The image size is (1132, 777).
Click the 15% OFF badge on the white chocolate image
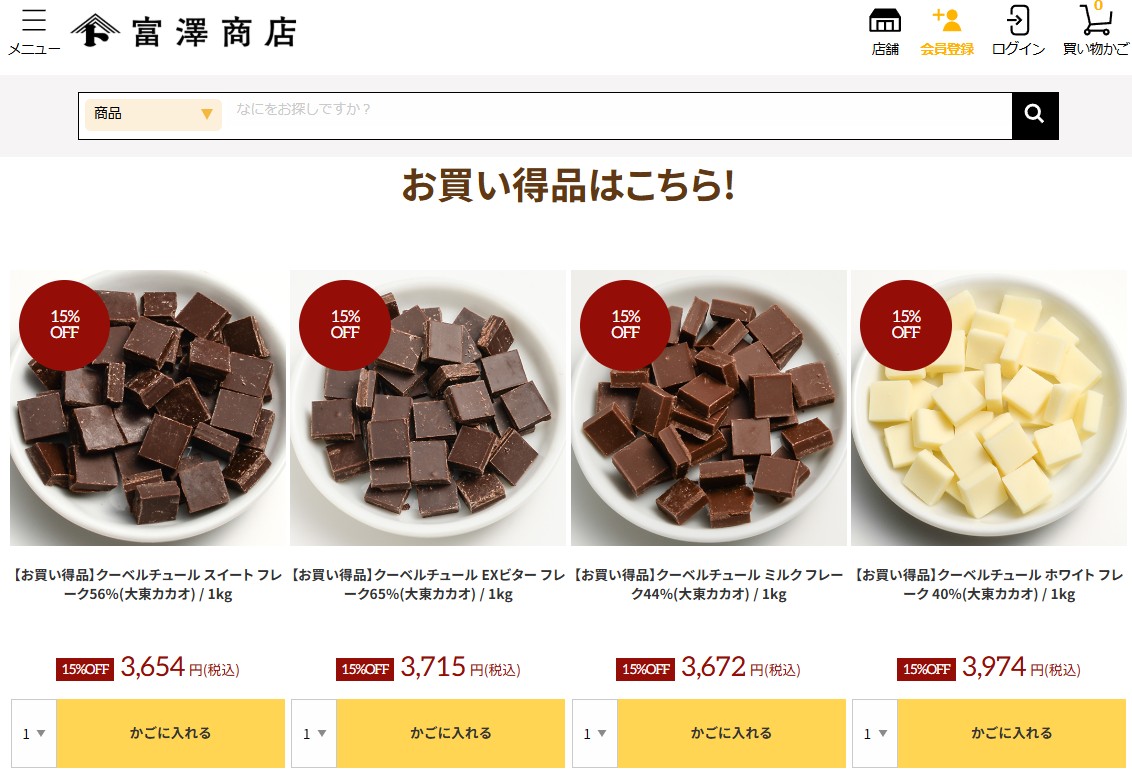coord(906,325)
